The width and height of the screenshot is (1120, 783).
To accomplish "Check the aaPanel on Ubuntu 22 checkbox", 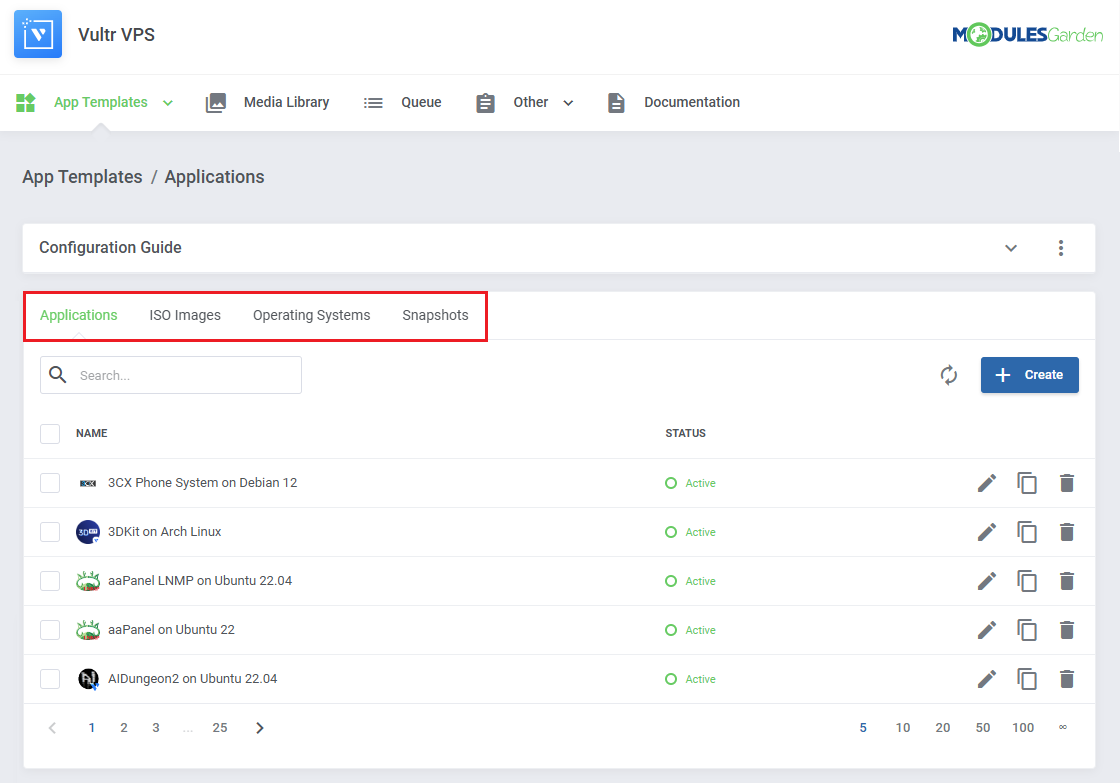I will [x=50, y=630].
